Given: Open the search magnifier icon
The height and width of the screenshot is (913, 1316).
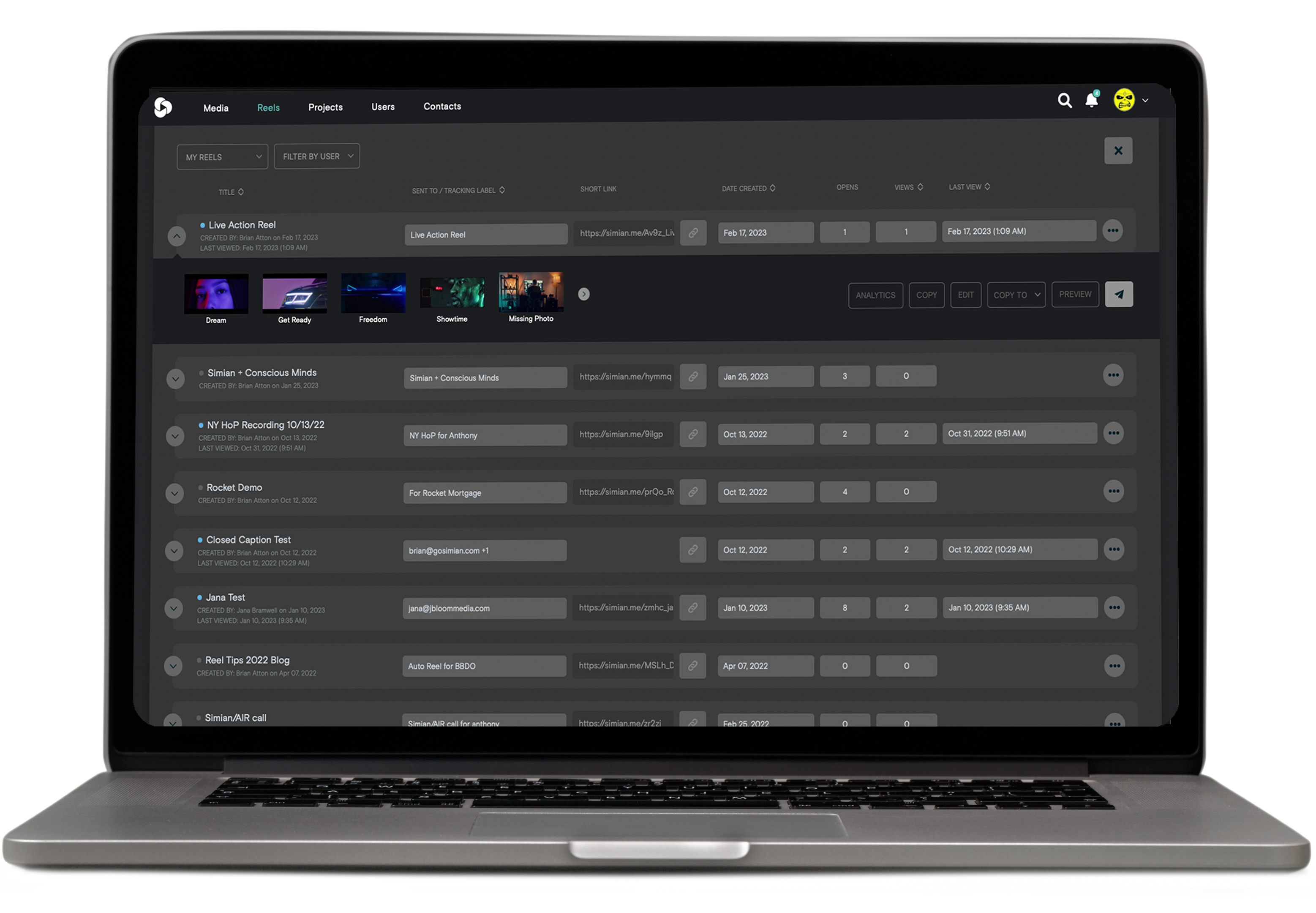Looking at the screenshot, I should click(1064, 101).
